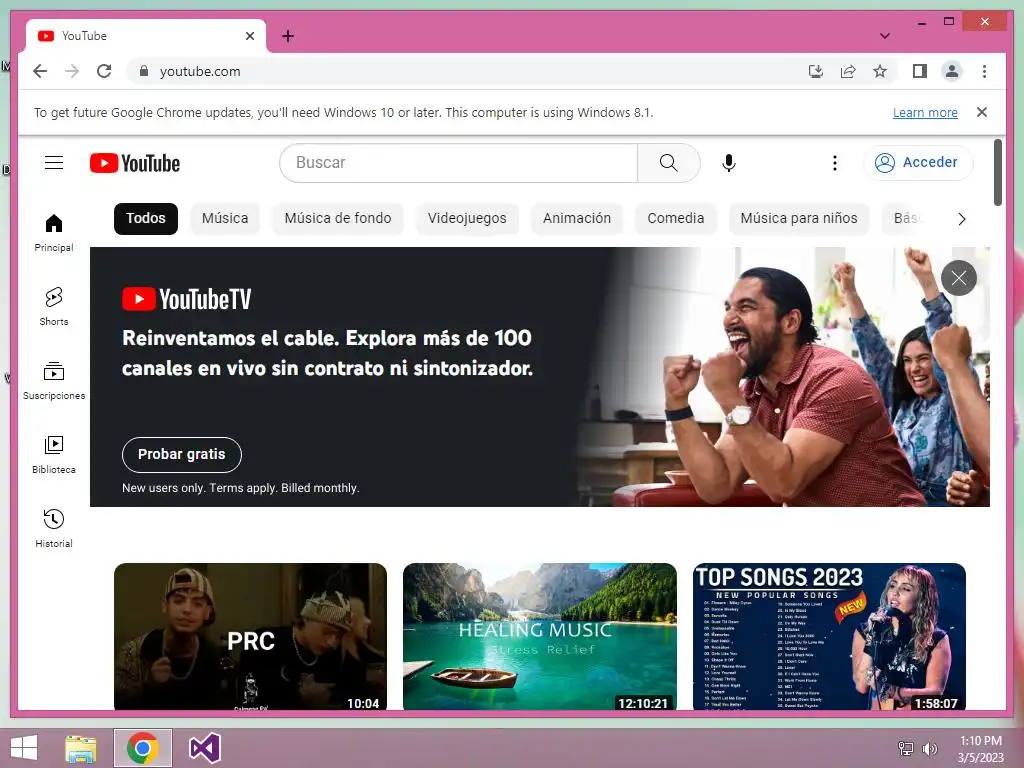
Task: Close the Chrome update notification bar
Action: (982, 112)
